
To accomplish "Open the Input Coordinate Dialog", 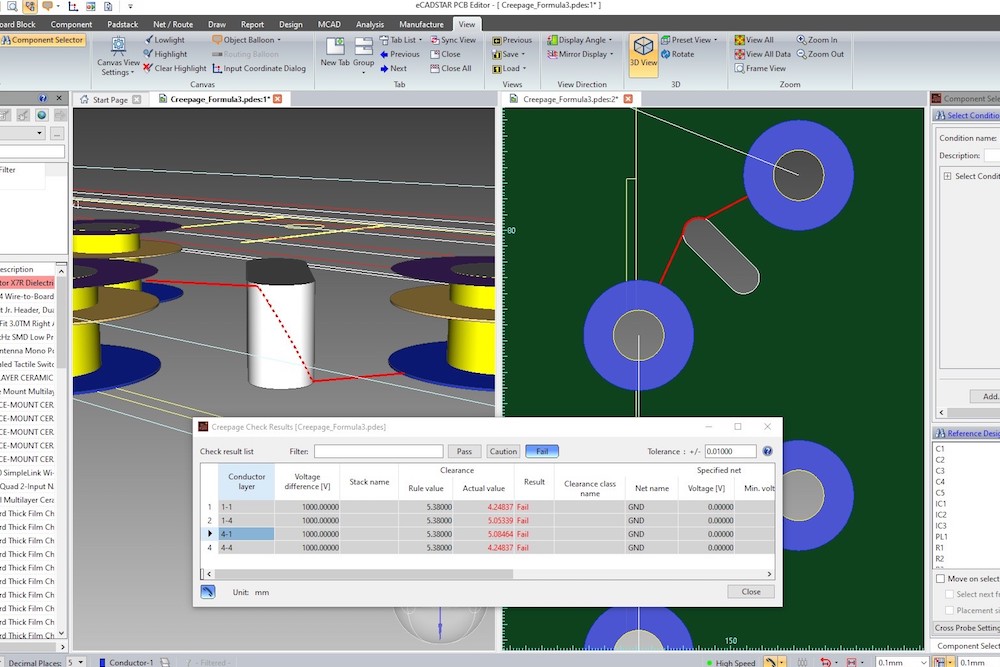I will click(263, 68).
